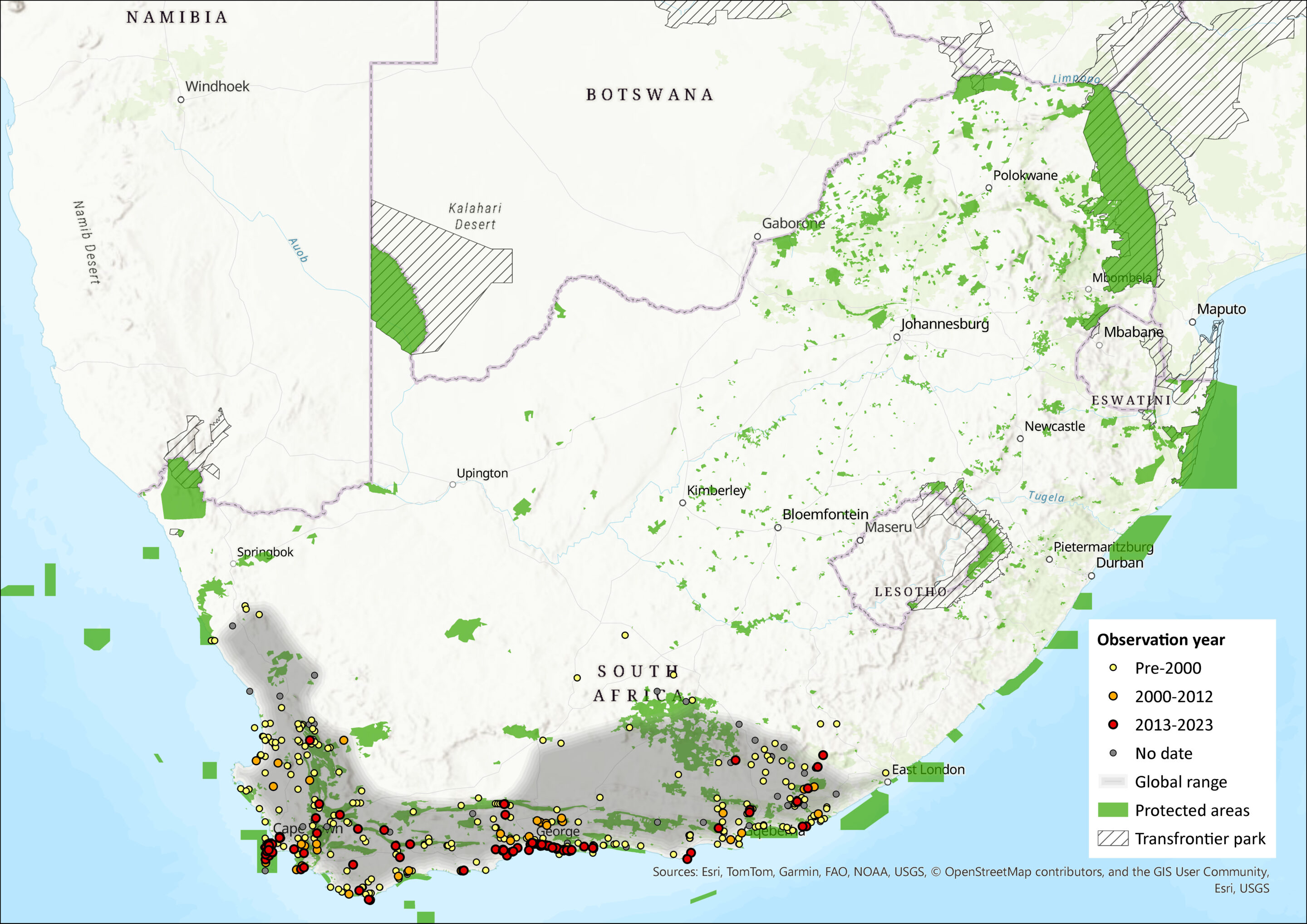Click the BOTSWANA country label
Image resolution: width=1307 pixels, height=924 pixels.
(649, 94)
